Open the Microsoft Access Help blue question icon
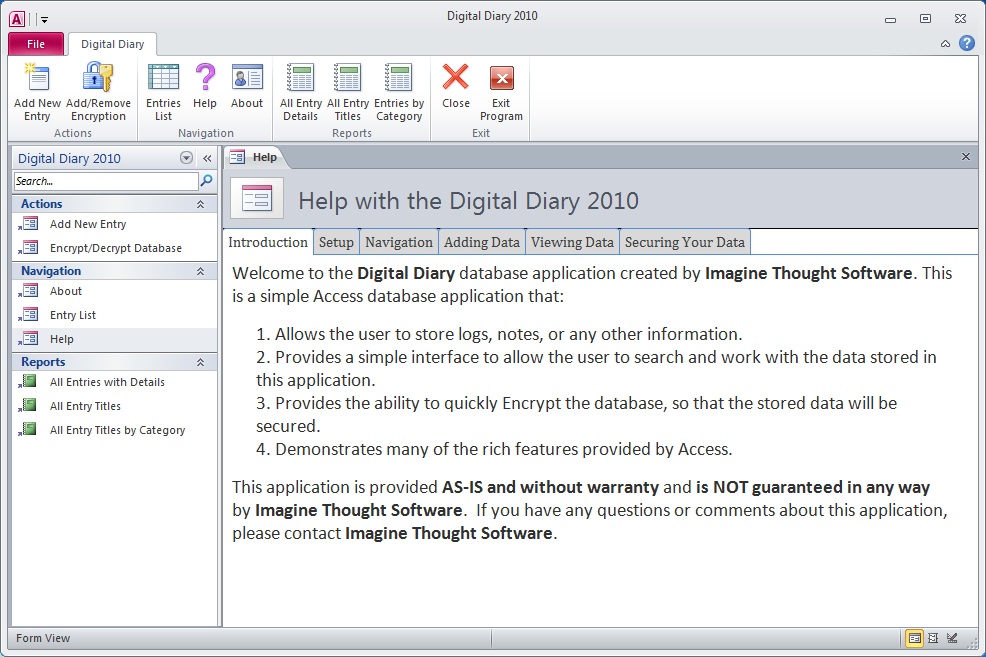 [x=967, y=43]
